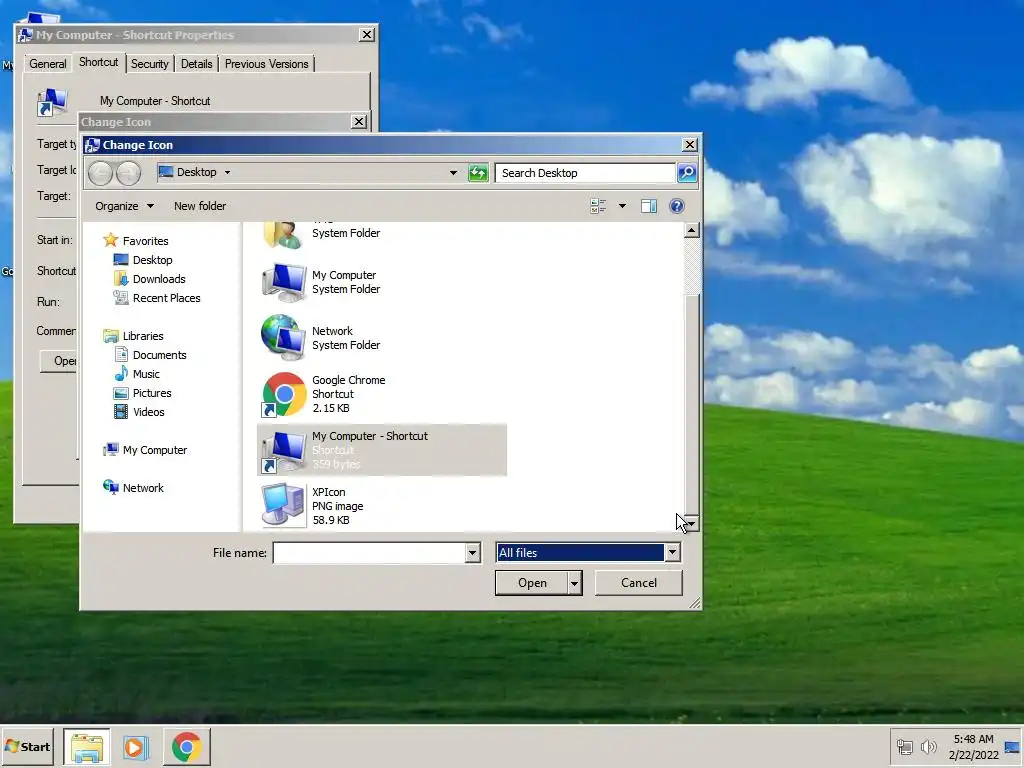The height and width of the screenshot is (768, 1024).
Task: Click the scrollbar up arrow in file list
Action: pos(692,230)
